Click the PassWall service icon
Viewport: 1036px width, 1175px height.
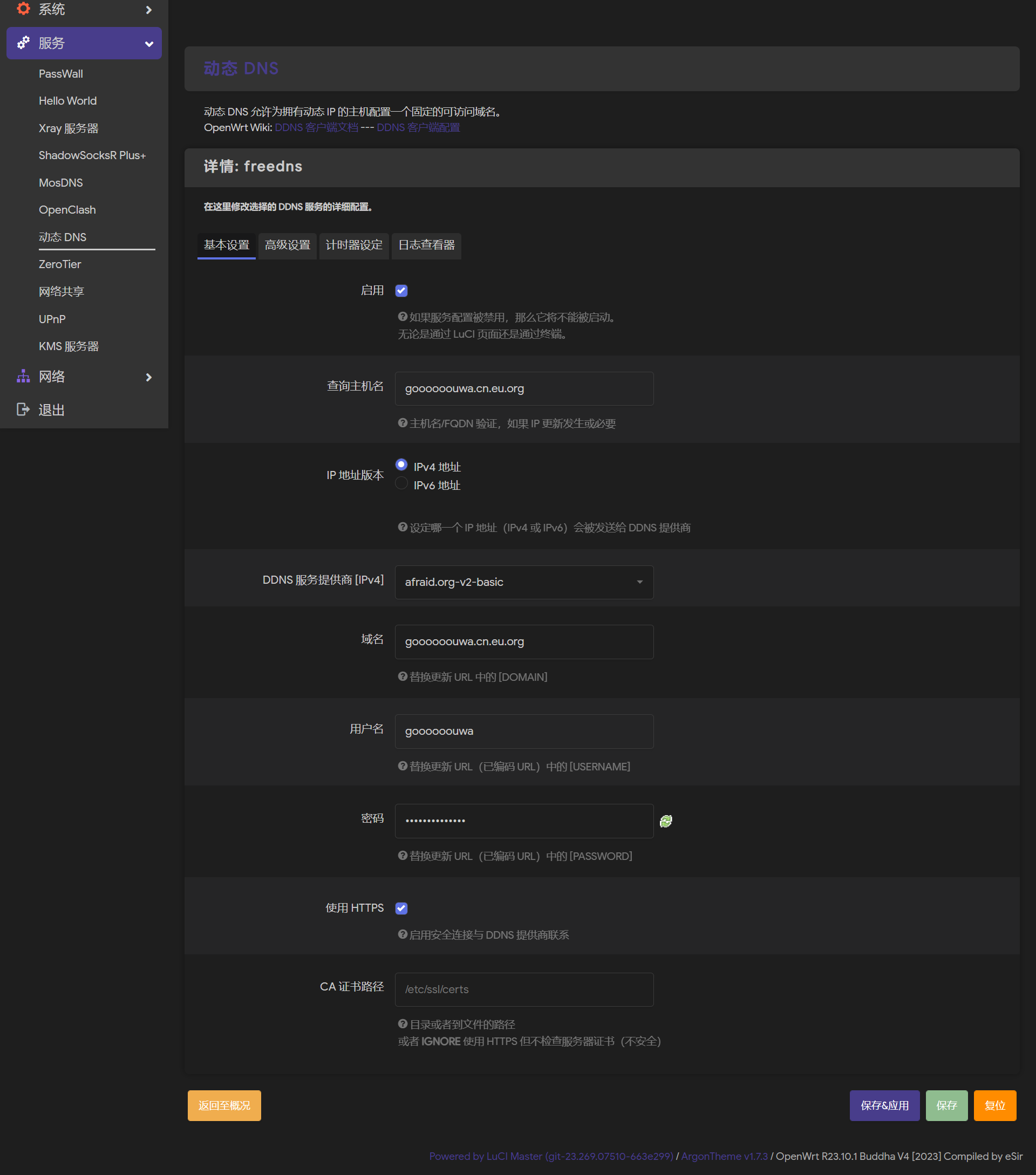(61, 74)
